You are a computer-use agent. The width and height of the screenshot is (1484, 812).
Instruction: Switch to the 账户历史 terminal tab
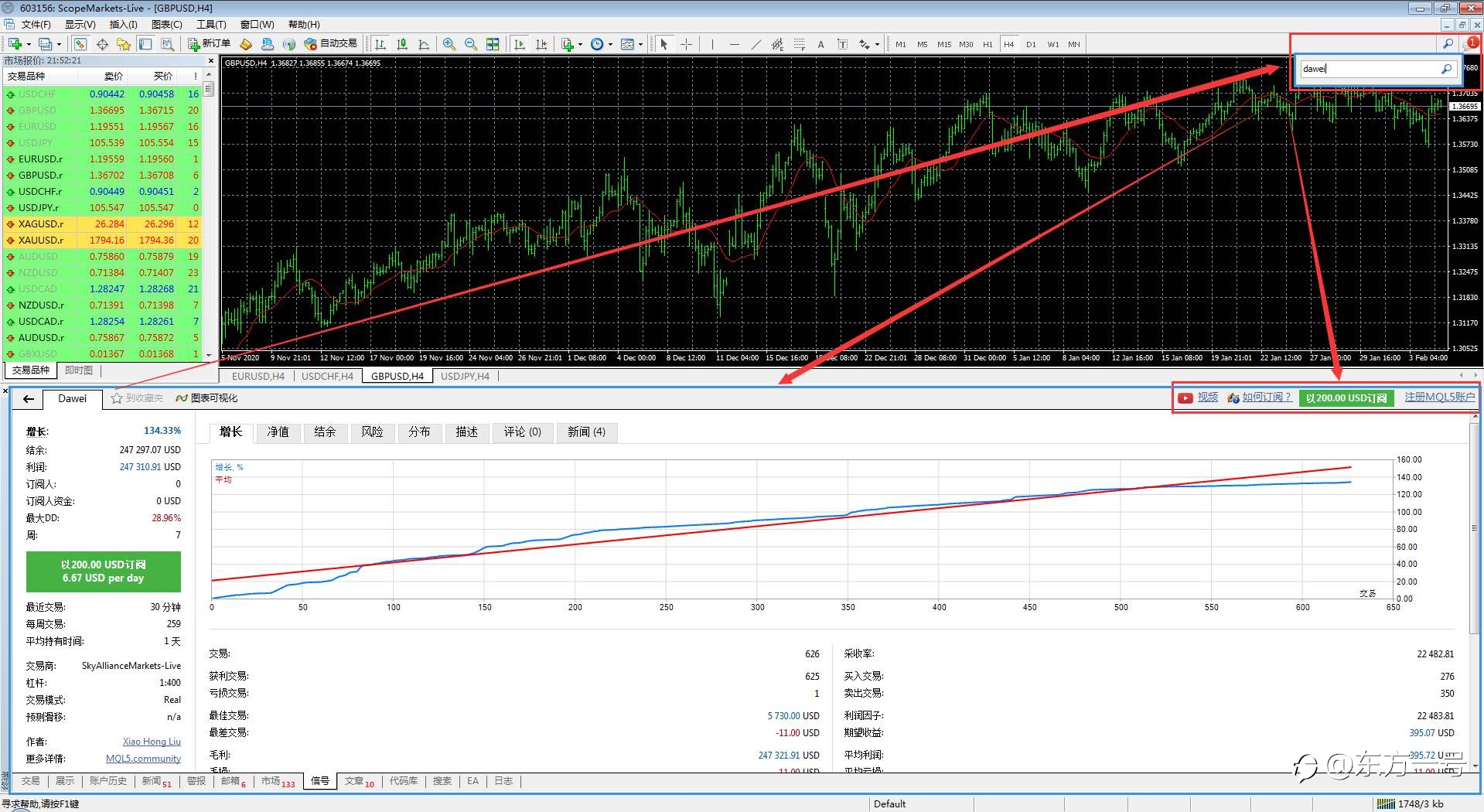(107, 781)
